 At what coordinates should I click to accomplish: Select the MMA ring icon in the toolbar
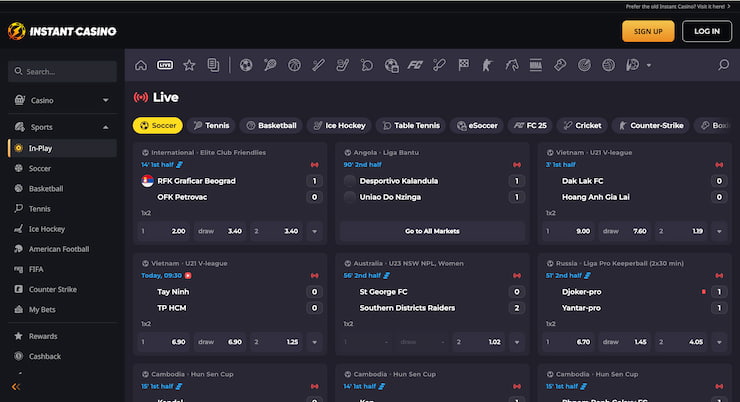[x=536, y=65]
